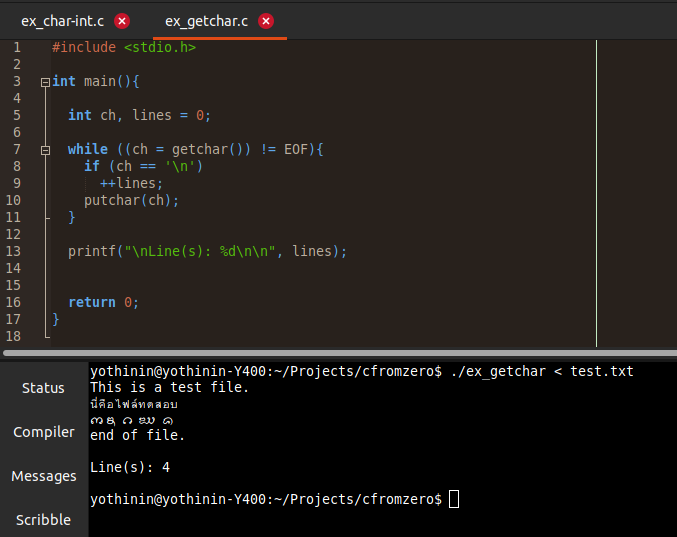Place cursor on #include directive
Viewport: 677px width, 537px height.
tap(84, 47)
